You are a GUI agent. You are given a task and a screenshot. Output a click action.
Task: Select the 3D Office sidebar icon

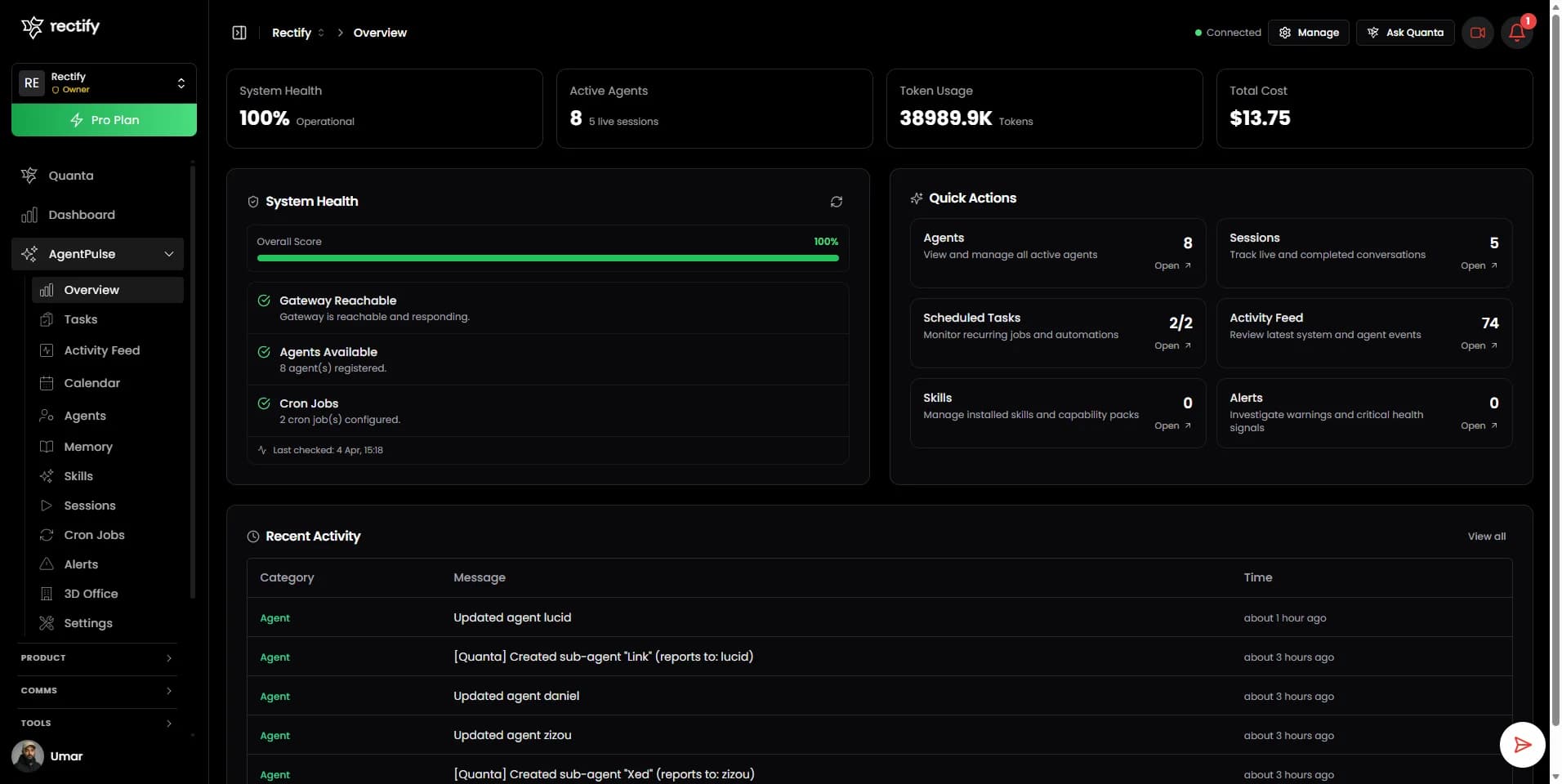click(46, 594)
